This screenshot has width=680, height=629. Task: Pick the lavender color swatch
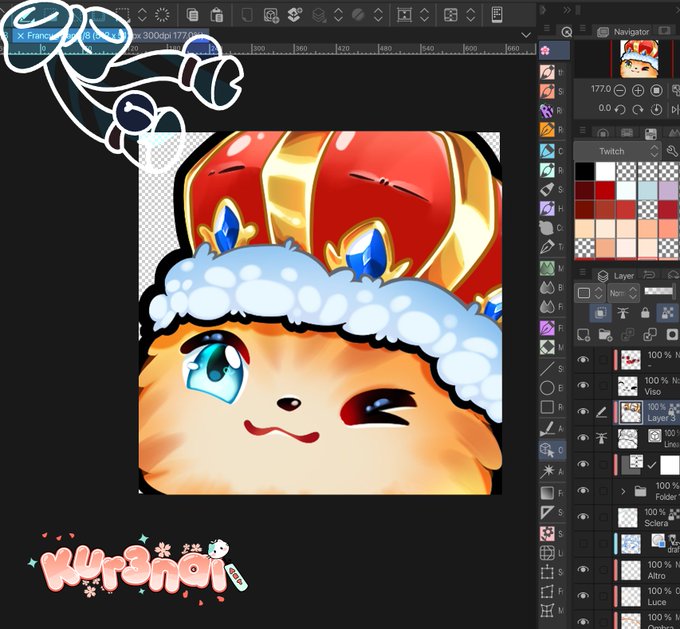pos(668,190)
